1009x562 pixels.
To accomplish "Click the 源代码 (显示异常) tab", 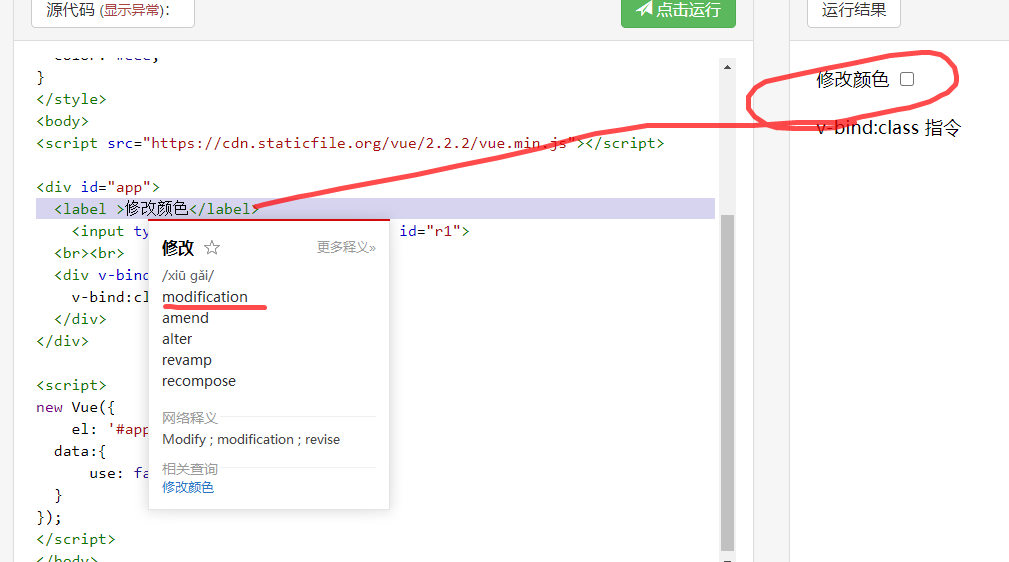I will [113, 11].
